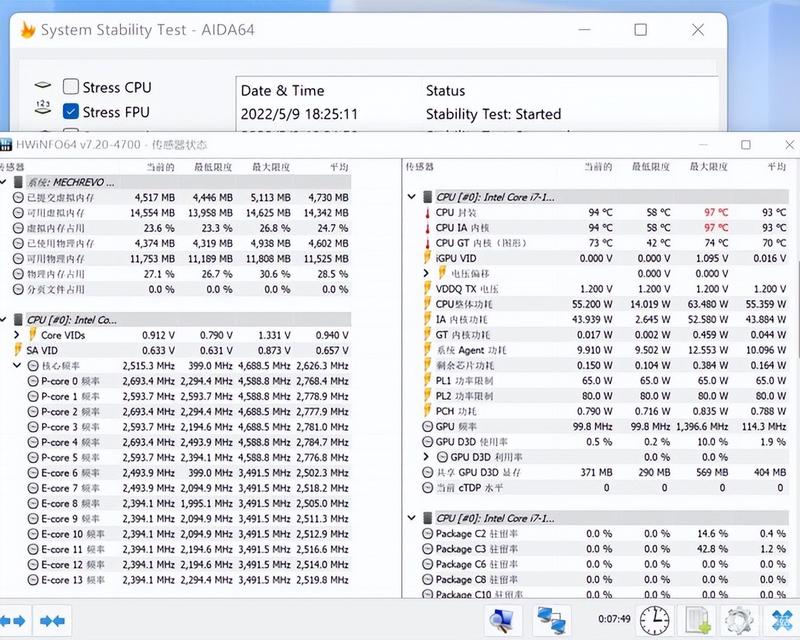Image resolution: width=800 pixels, height=640 pixels.
Task: Click the clock icon beside E-core 13 频率
Action: (33, 580)
